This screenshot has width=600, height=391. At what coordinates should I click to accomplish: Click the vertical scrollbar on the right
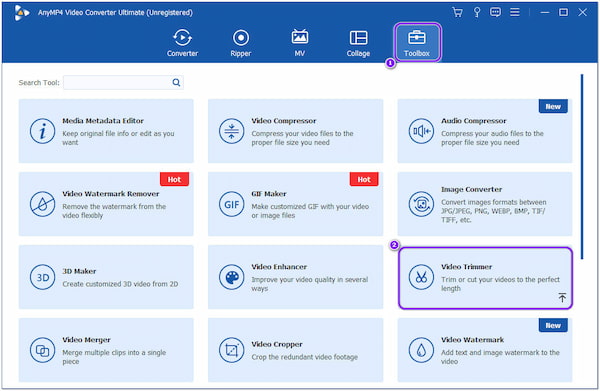582,167
